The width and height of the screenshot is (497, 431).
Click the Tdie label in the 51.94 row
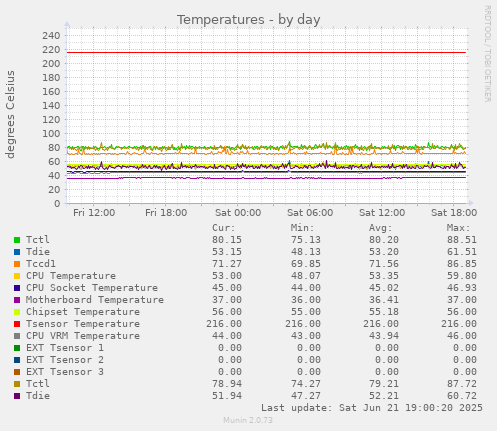coord(38,396)
